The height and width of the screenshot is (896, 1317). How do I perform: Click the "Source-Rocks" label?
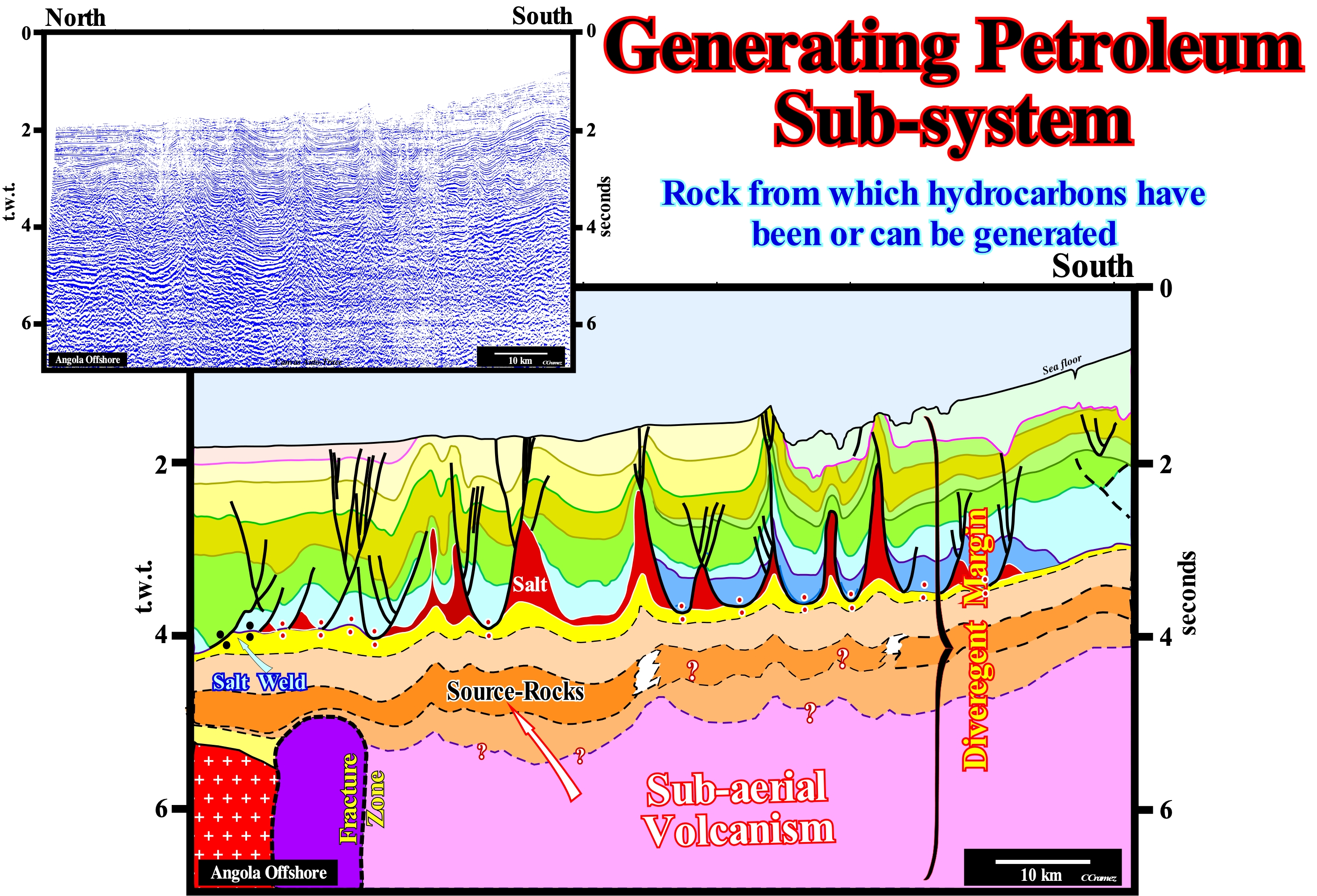pos(515,691)
